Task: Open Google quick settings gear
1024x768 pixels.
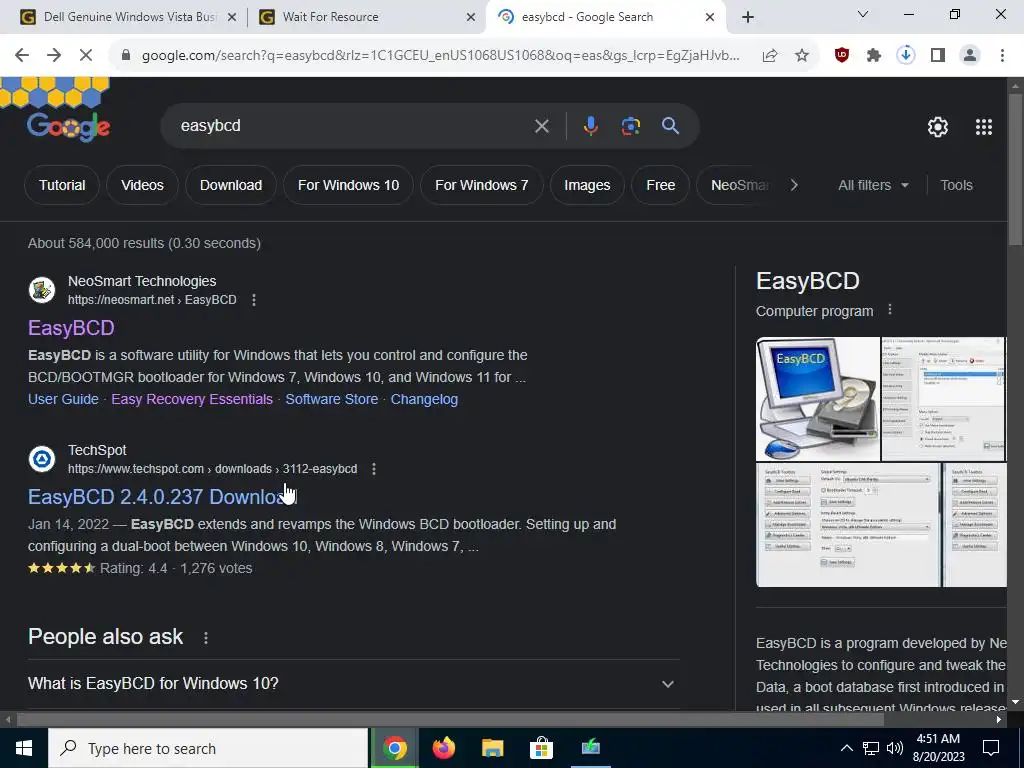Action: (938, 127)
